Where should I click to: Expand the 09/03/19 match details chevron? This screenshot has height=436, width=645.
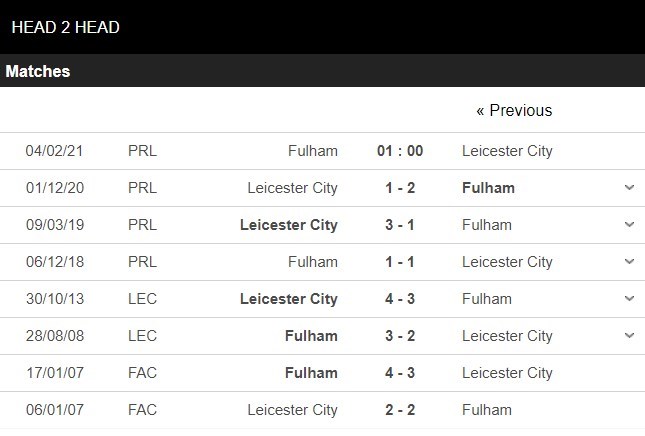tap(629, 225)
